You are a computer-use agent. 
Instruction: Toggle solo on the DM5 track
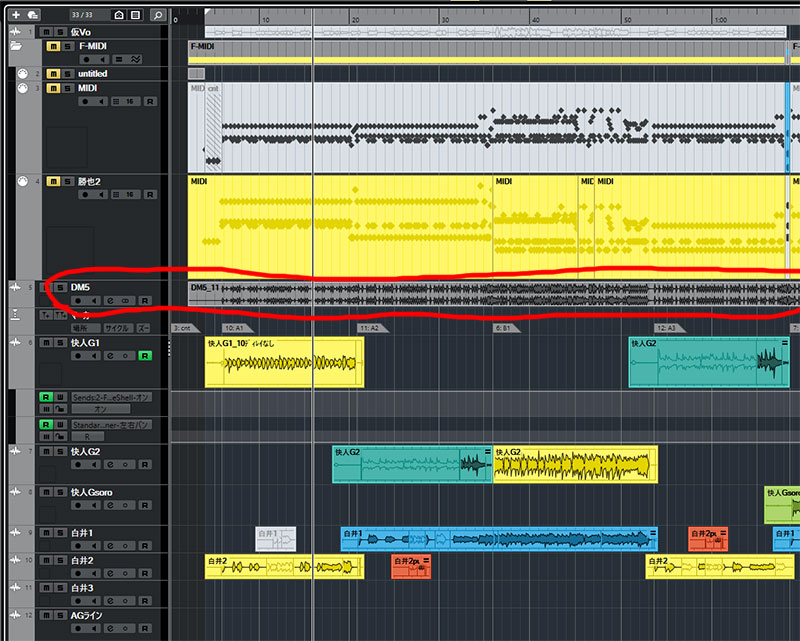[60, 287]
